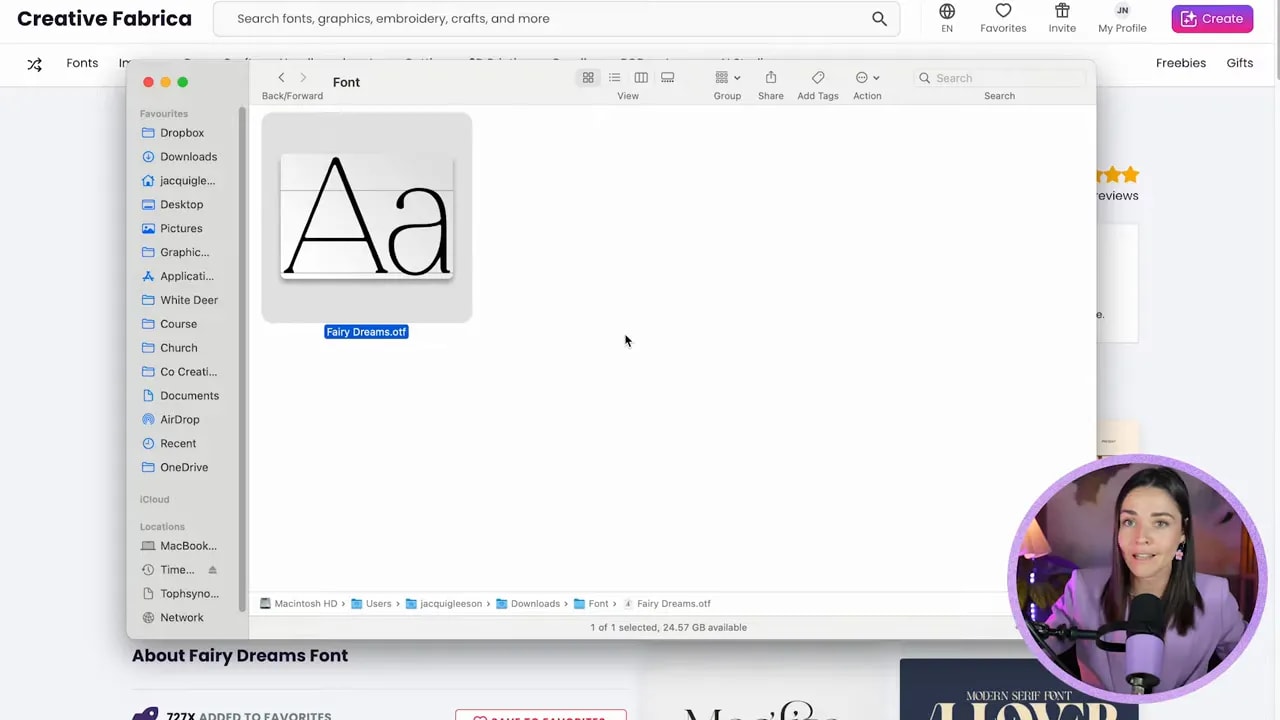The width and height of the screenshot is (1280, 720).
Task: Open Downloads in the path bar
Action: coord(535,603)
